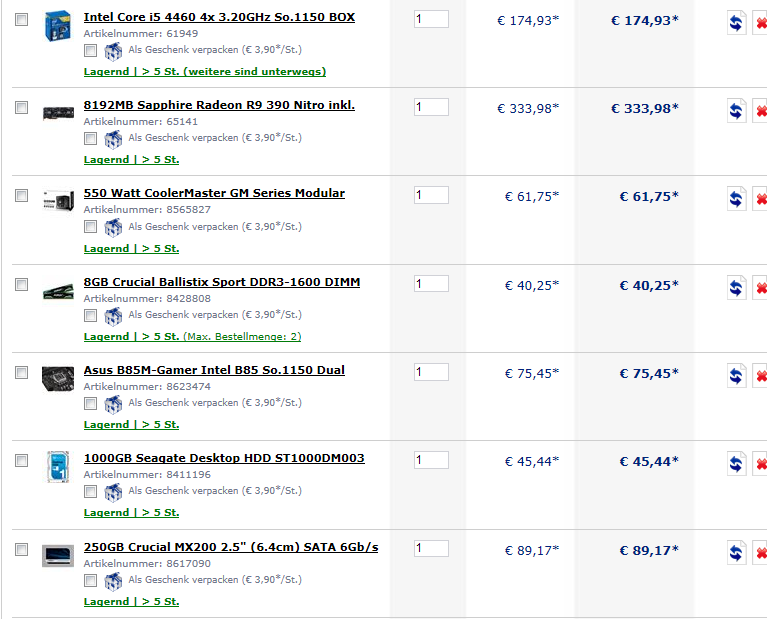This screenshot has width=767, height=619.
Task: Click Seagate hard drive thumbnail
Action: 58,467
